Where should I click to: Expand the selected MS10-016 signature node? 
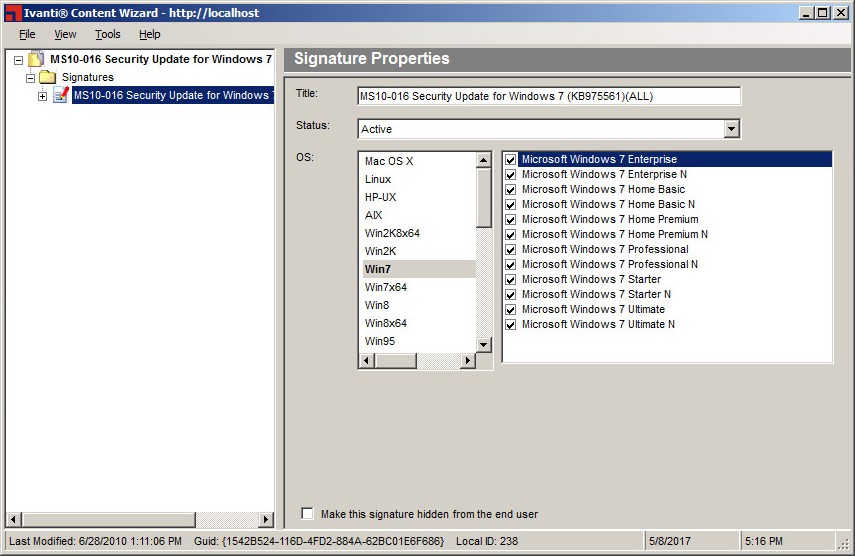(43, 96)
